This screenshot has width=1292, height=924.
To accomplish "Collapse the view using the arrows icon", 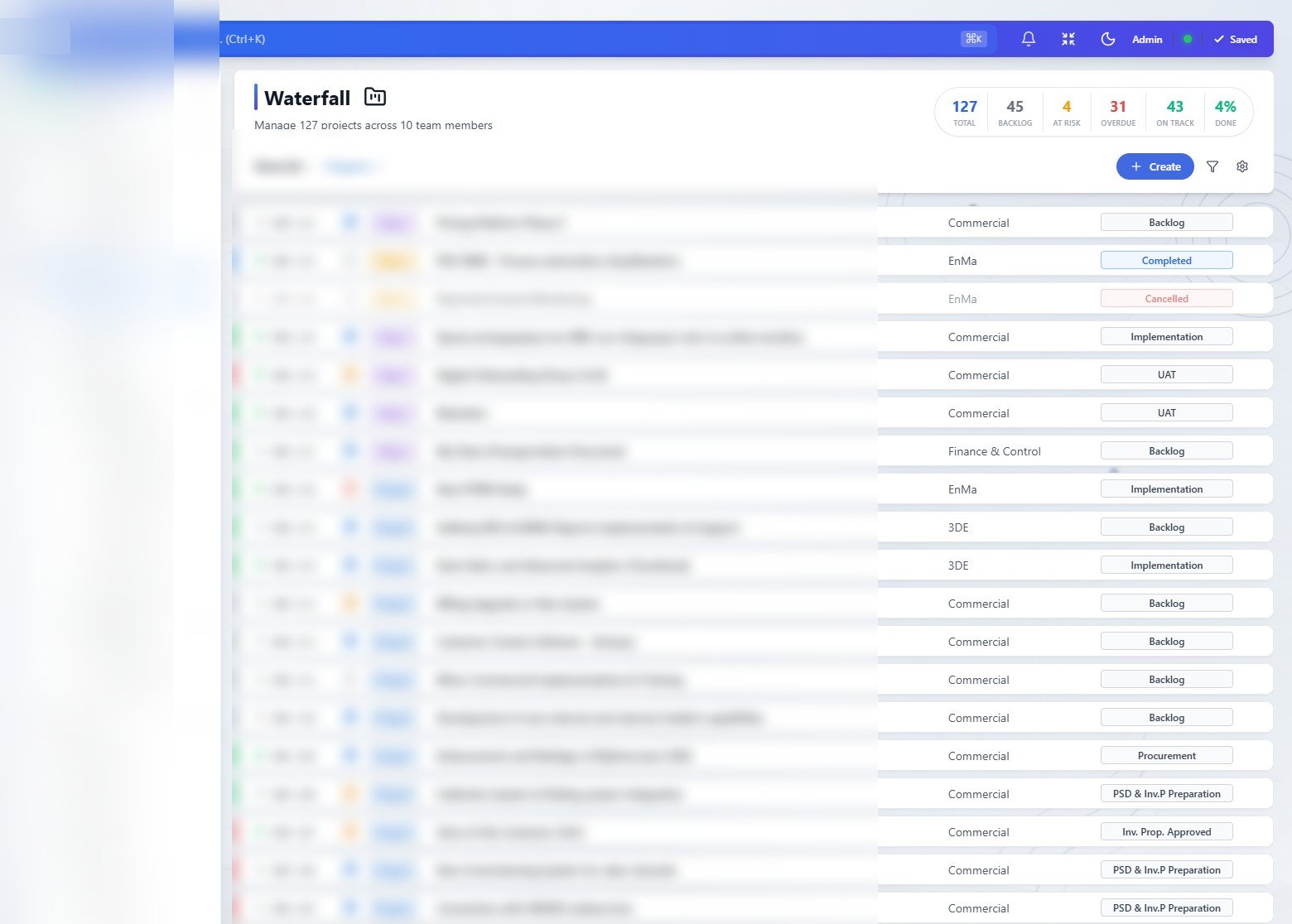I will [1068, 38].
